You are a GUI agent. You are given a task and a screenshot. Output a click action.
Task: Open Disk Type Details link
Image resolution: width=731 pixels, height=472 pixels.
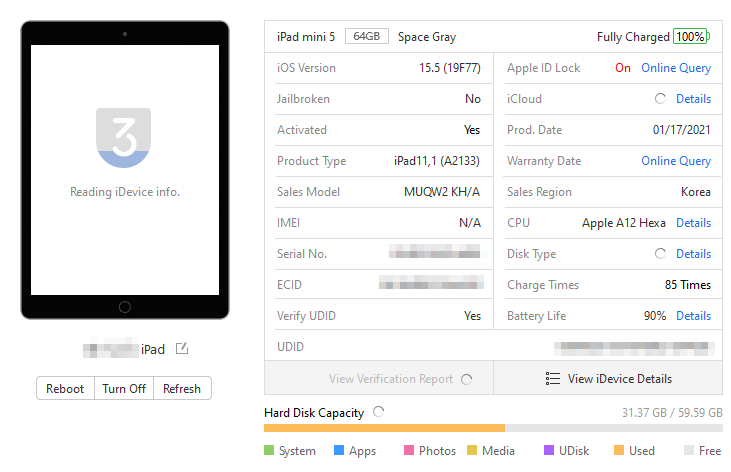coord(693,253)
